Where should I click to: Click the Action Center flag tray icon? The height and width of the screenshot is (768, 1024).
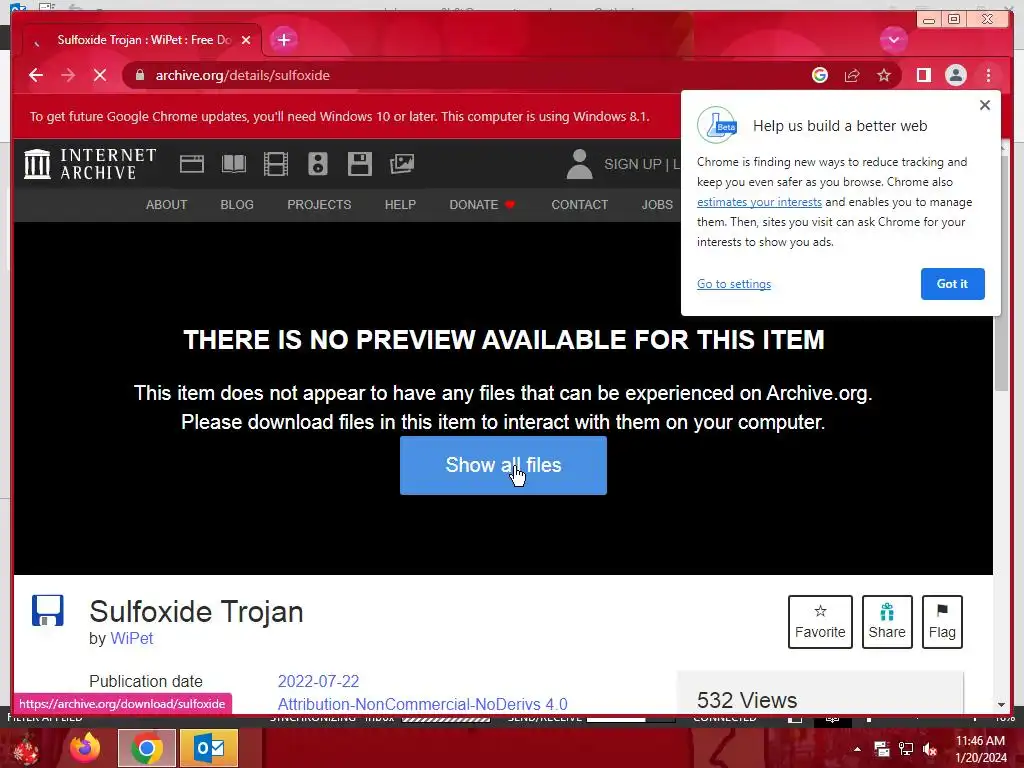[x=882, y=749]
